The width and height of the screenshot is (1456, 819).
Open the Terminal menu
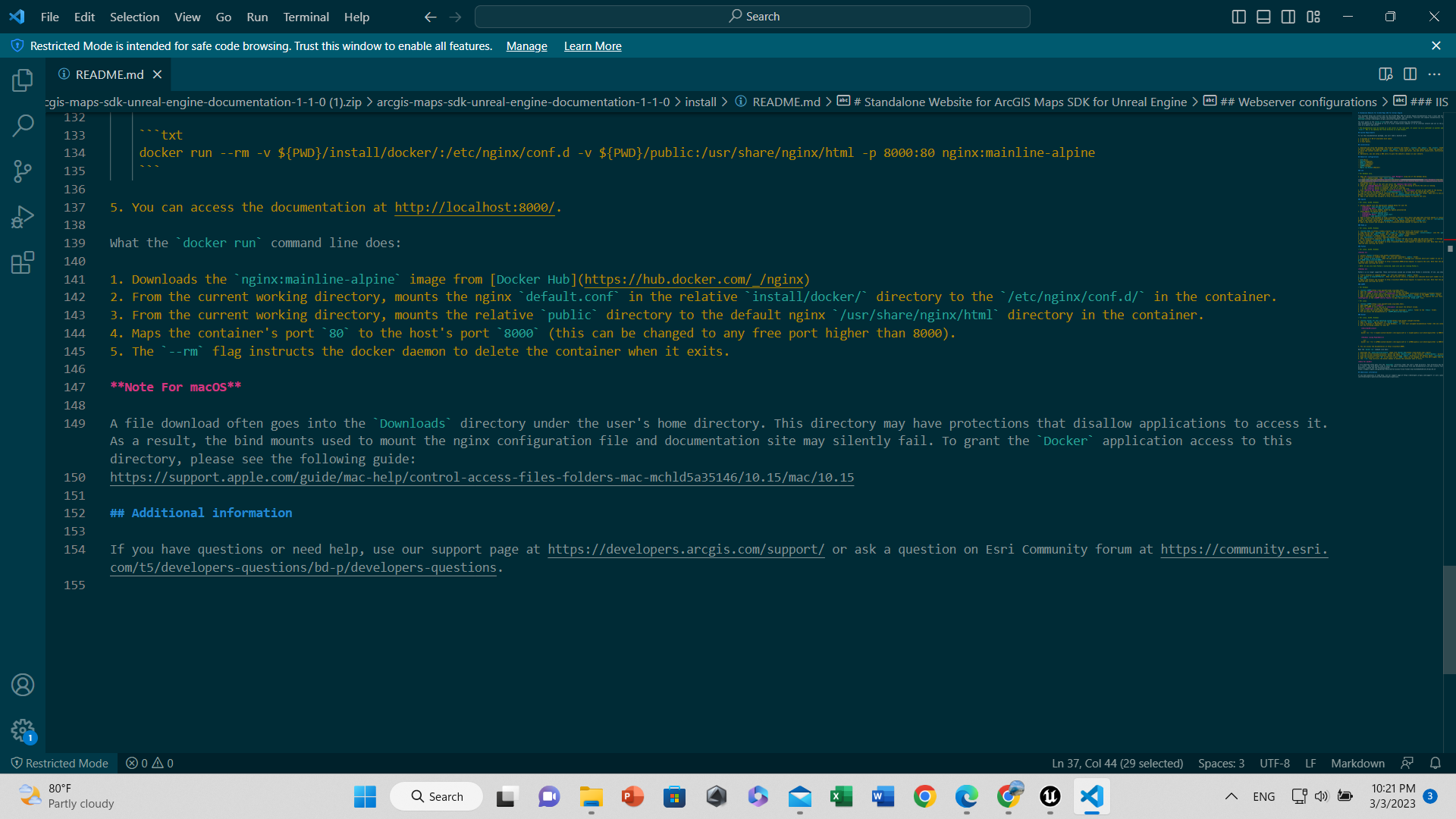pyautogui.click(x=306, y=17)
